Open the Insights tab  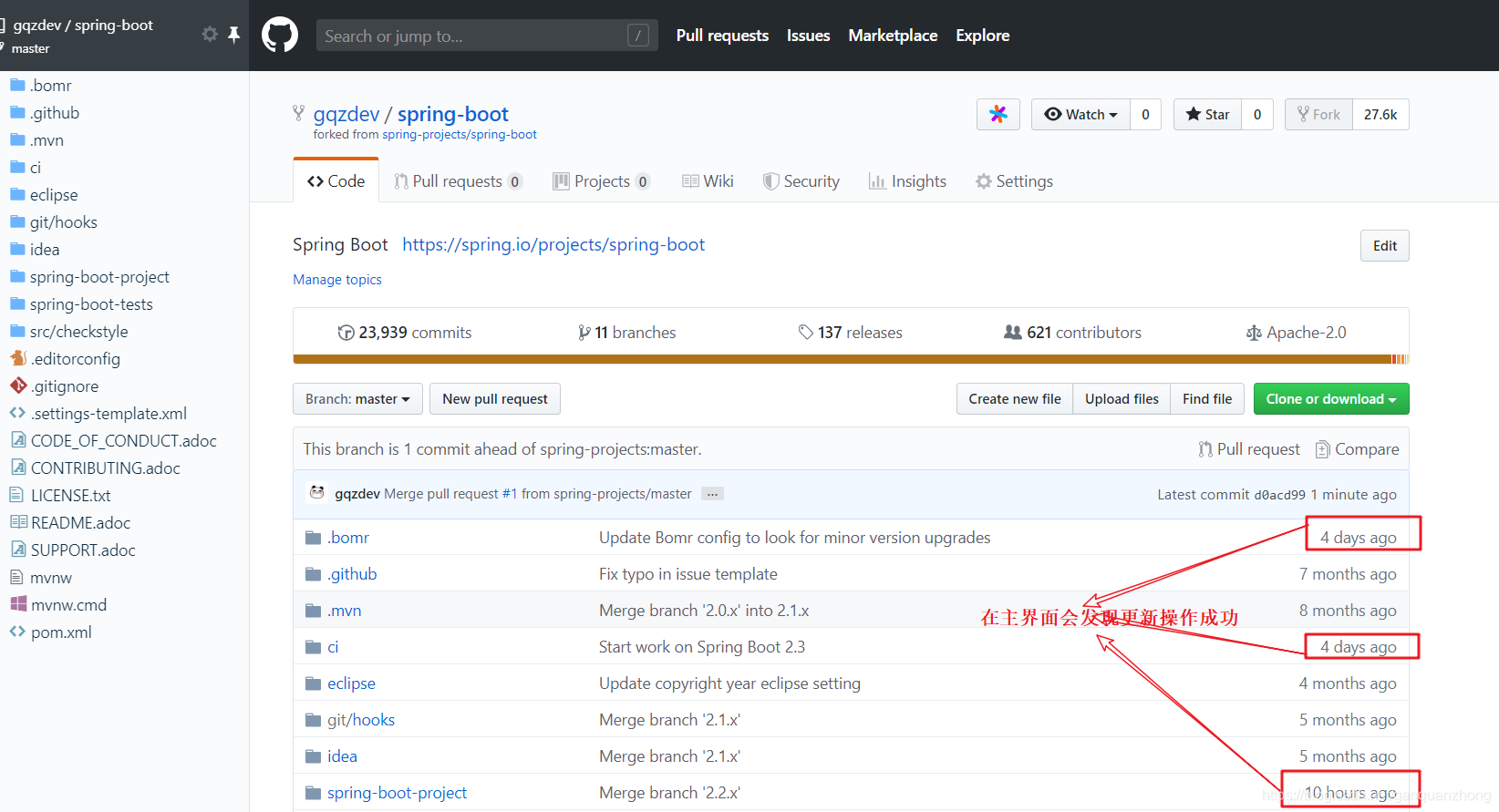[x=907, y=181]
